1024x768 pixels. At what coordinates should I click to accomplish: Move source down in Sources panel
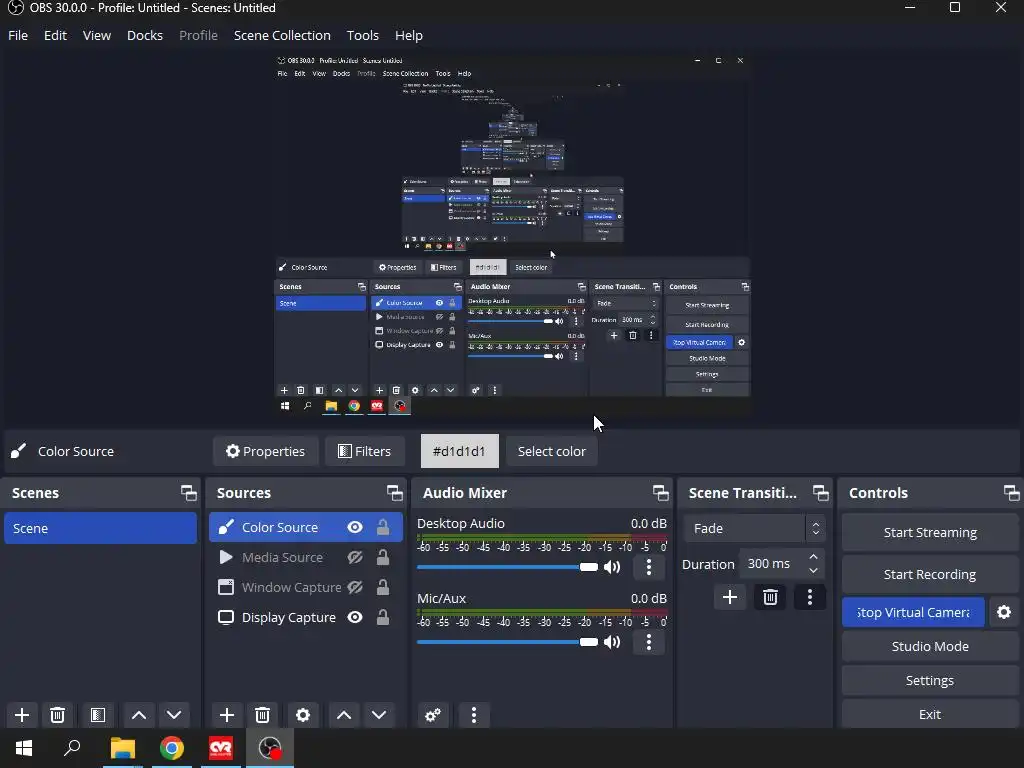tap(379, 715)
